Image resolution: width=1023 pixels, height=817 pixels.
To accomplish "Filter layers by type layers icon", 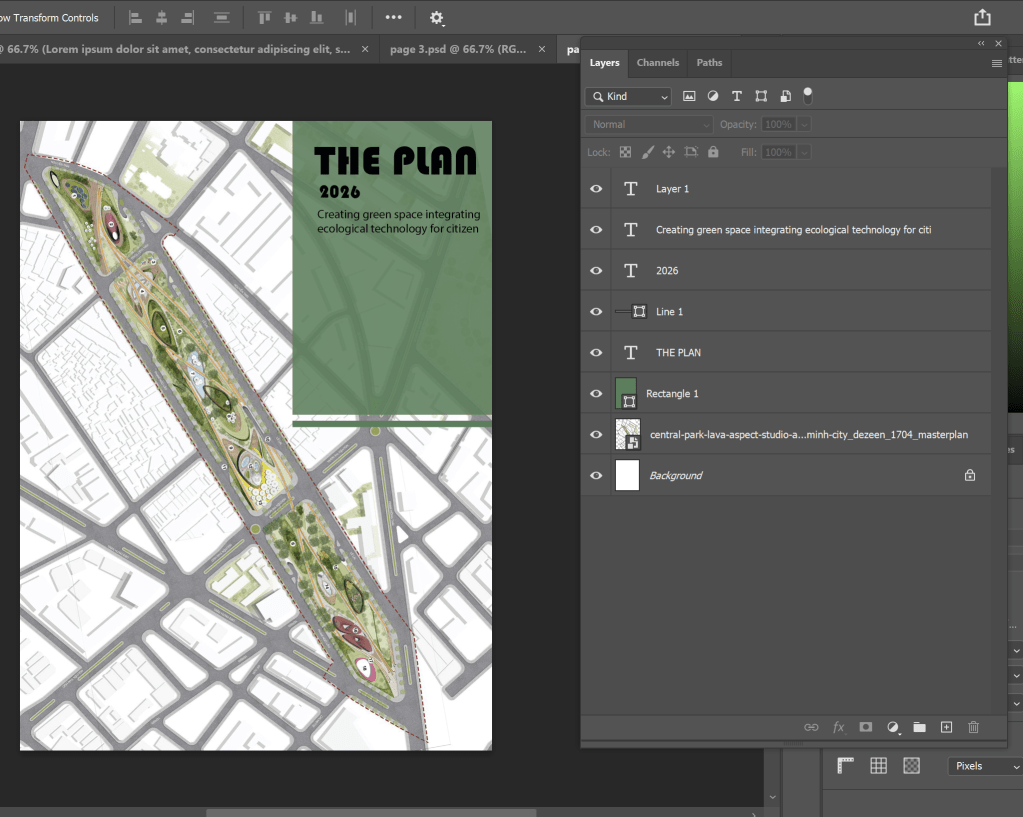I will (x=737, y=96).
